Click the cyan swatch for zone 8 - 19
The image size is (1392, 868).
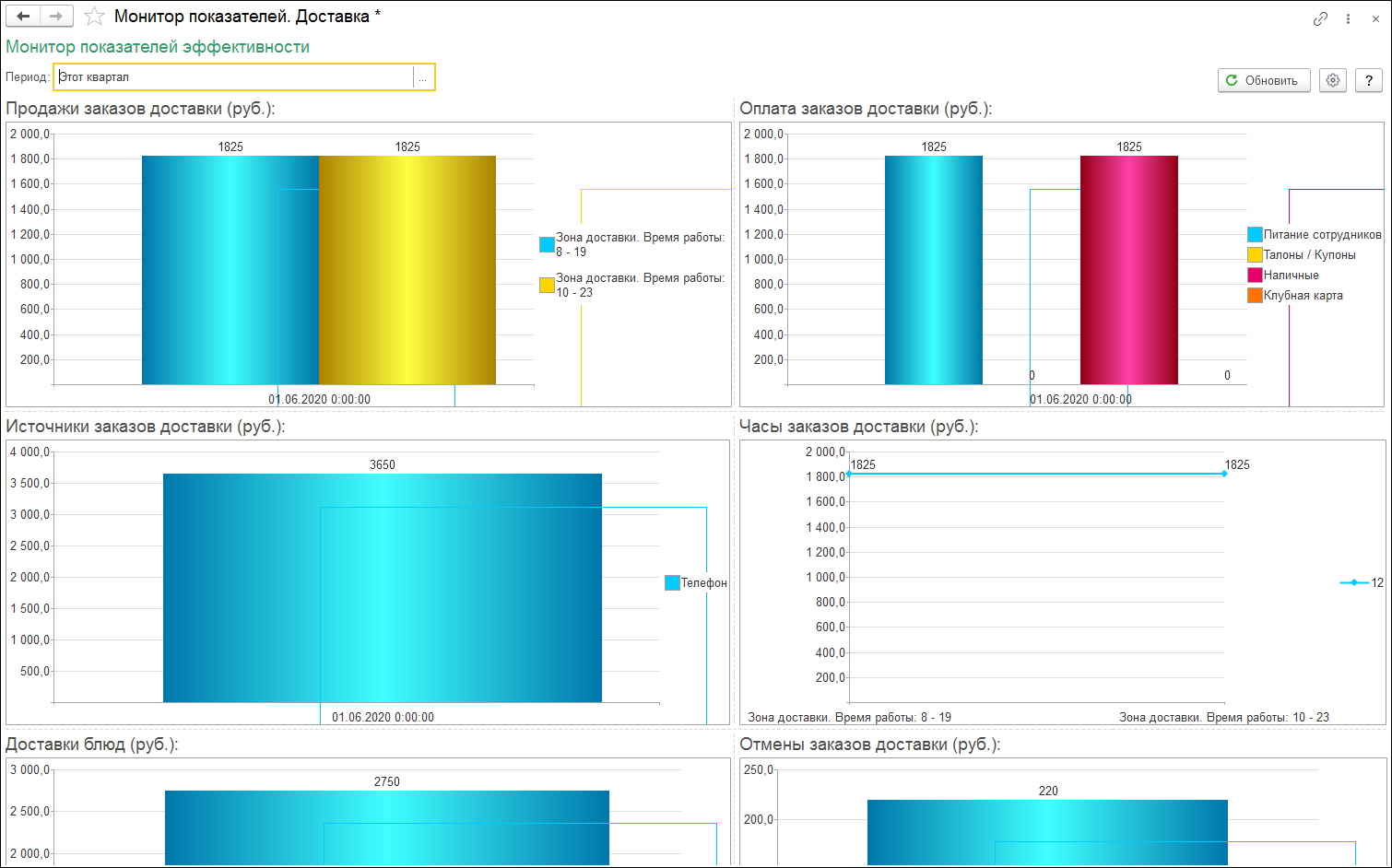pyautogui.click(x=547, y=245)
